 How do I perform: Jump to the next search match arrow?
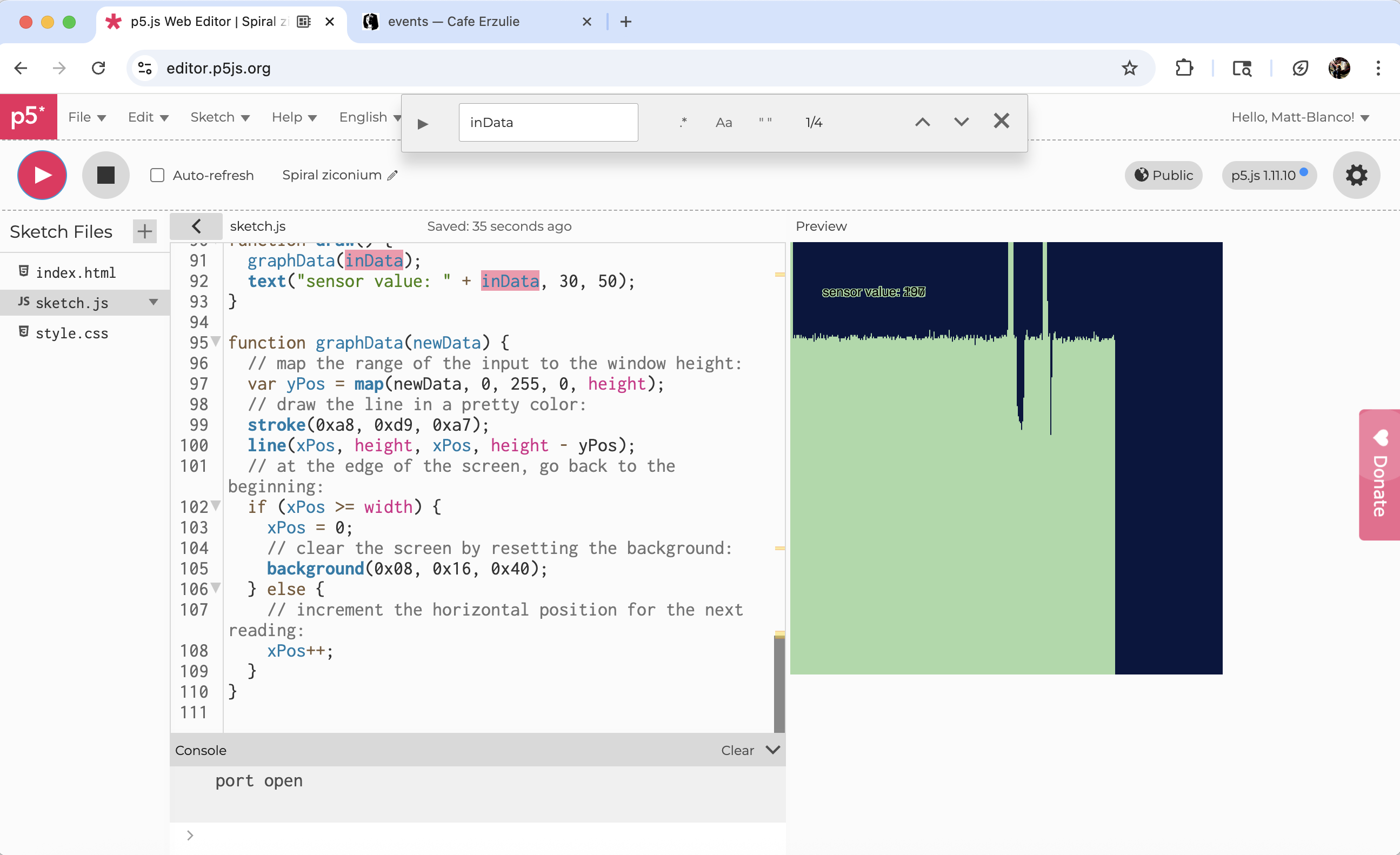(961, 122)
